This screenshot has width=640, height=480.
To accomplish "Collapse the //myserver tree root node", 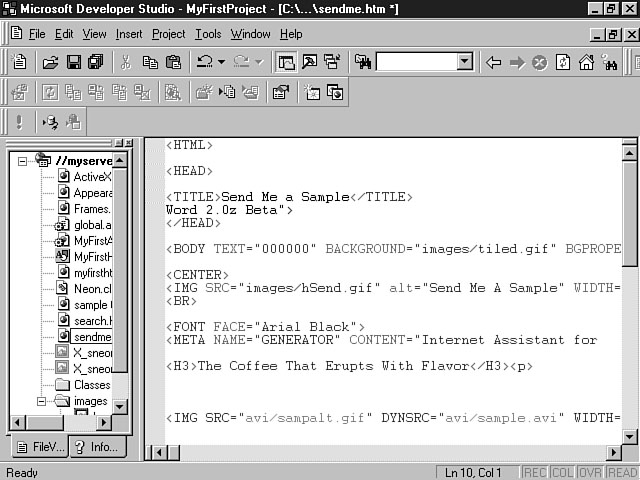I will coord(23,160).
